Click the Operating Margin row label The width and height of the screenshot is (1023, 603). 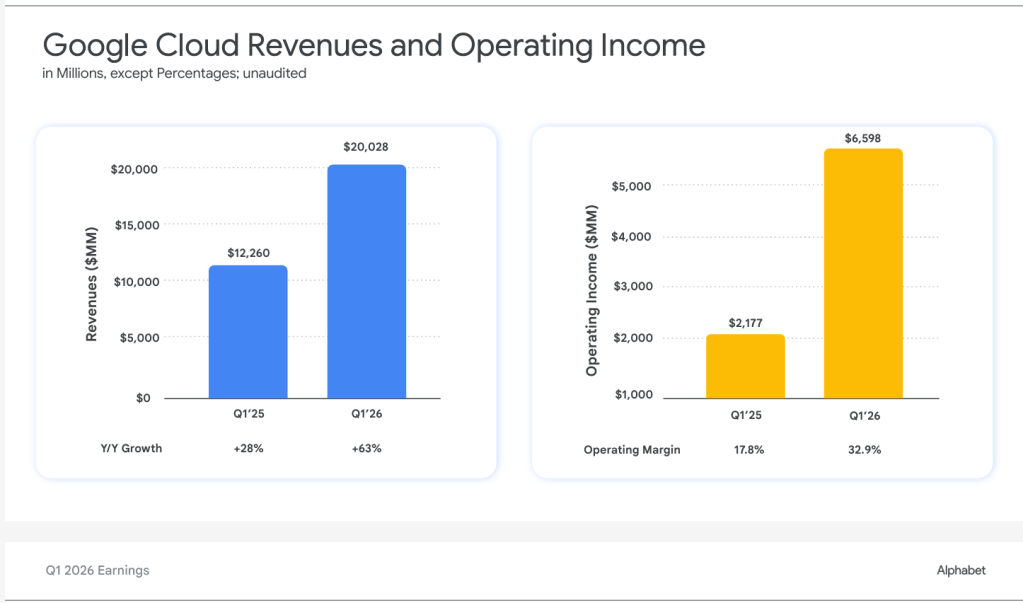pos(632,450)
